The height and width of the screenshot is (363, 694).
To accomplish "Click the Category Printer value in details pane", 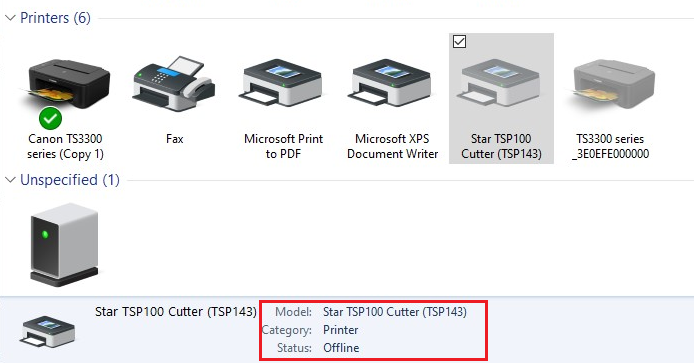I will [340, 330].
